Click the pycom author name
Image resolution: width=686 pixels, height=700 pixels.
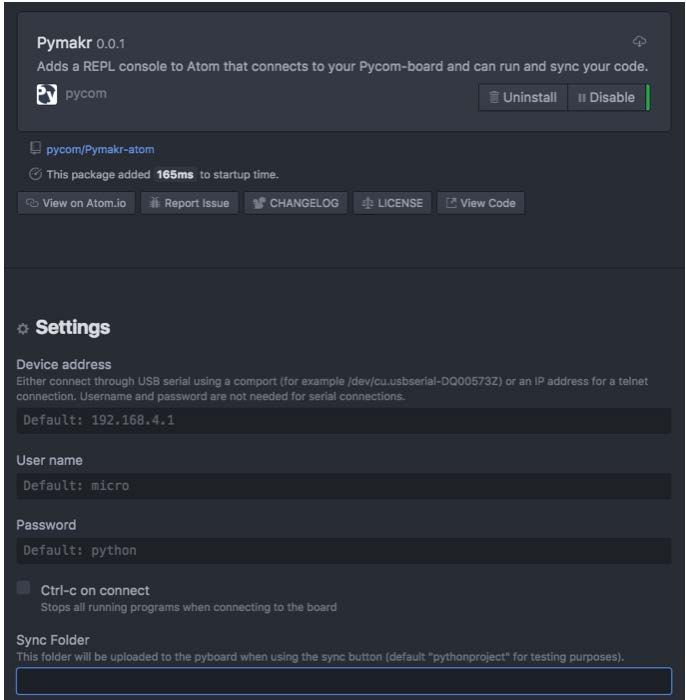(86, 94)
